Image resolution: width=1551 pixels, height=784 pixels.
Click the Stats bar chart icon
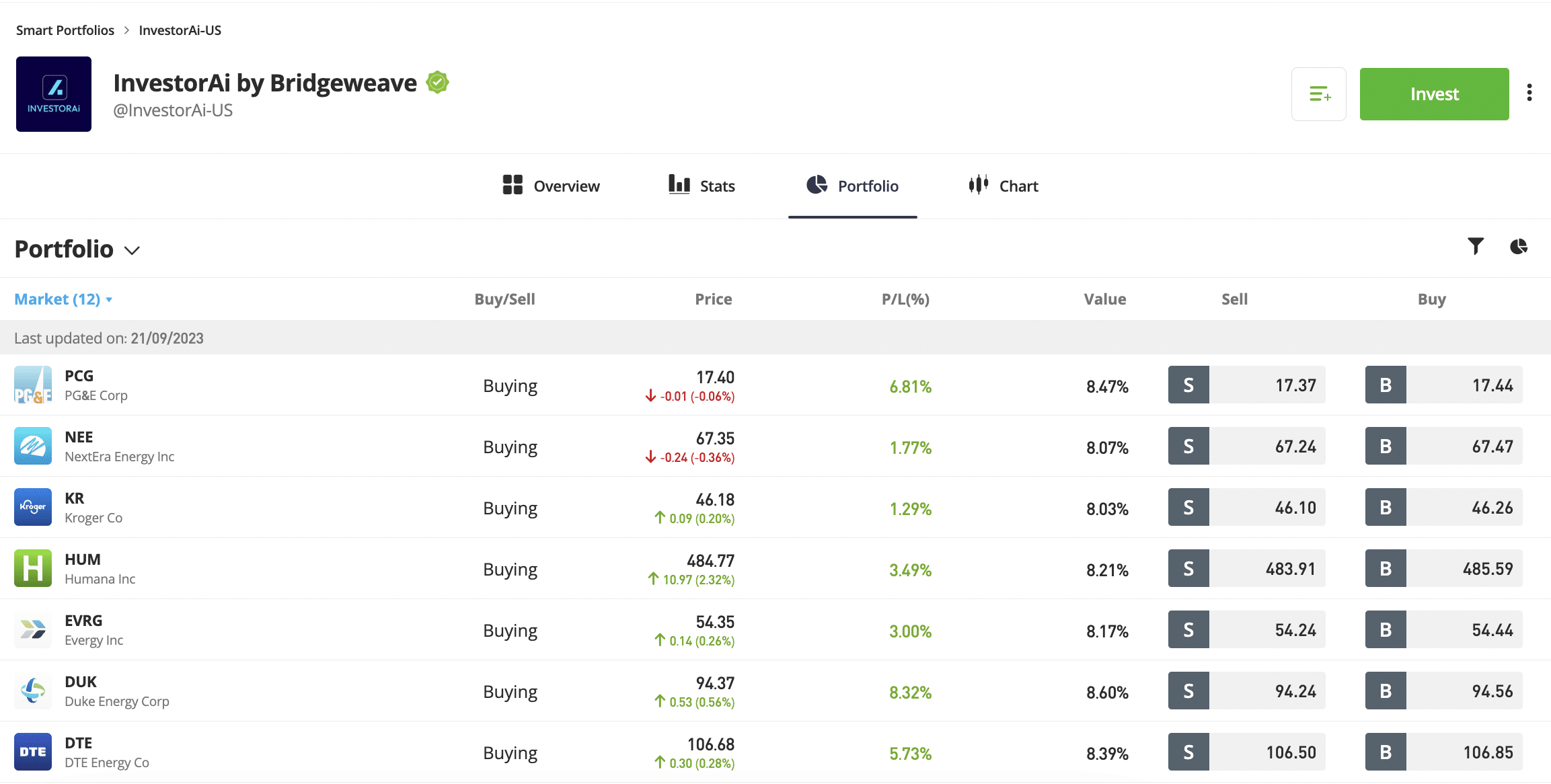tap(679, 184)
